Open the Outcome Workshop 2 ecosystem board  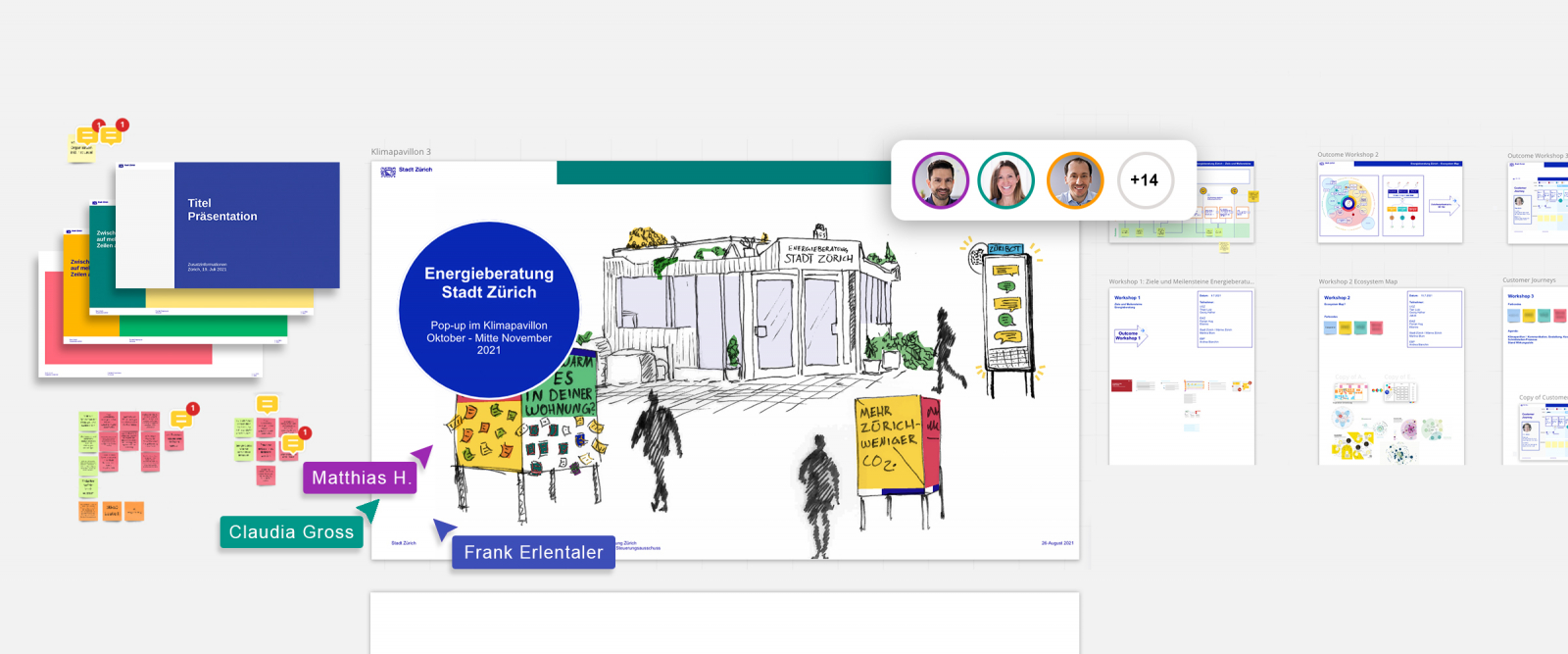pyautogui.click(x=1390, y=202)
